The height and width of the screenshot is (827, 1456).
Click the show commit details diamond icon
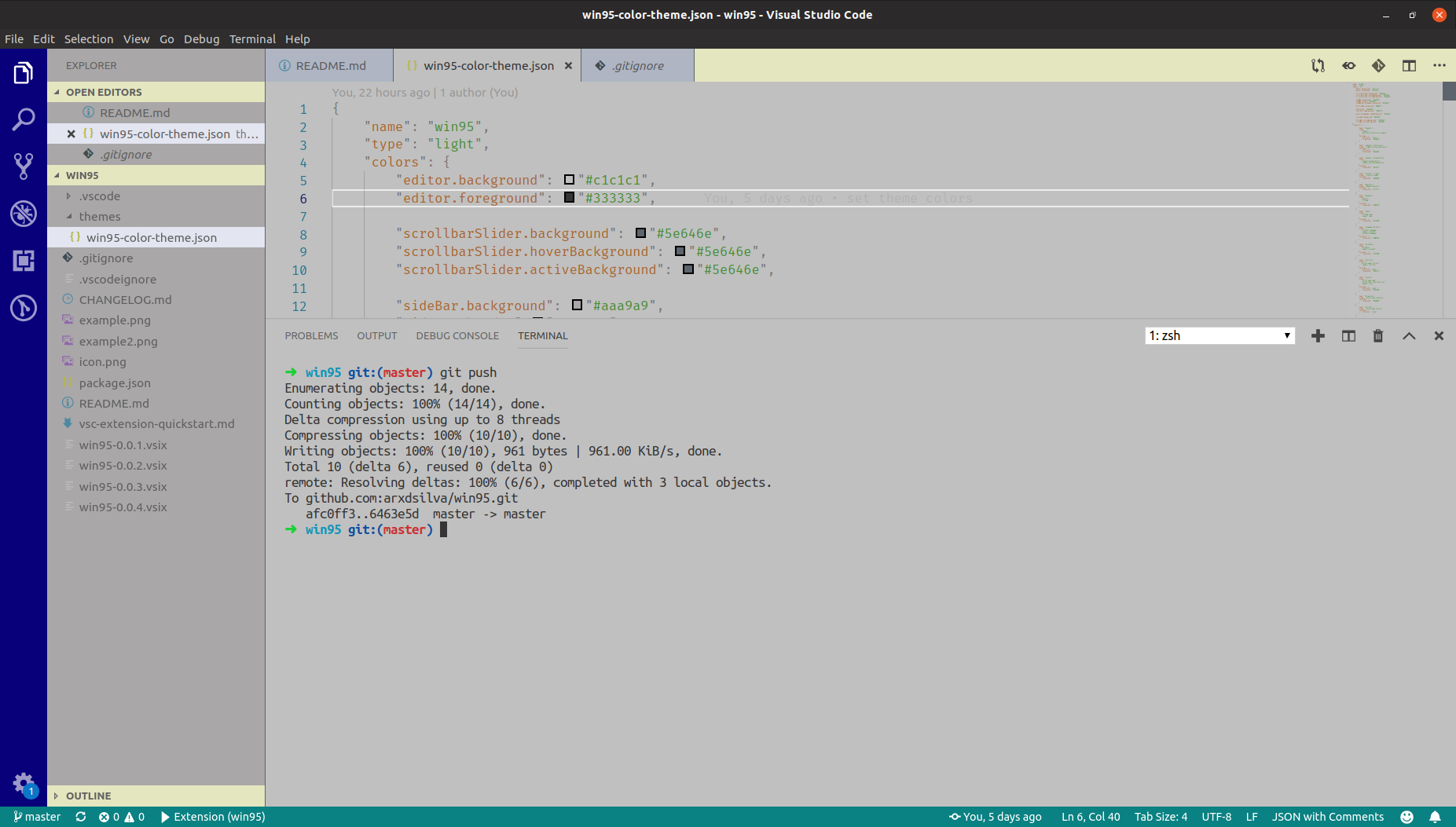pos(1378,66)
